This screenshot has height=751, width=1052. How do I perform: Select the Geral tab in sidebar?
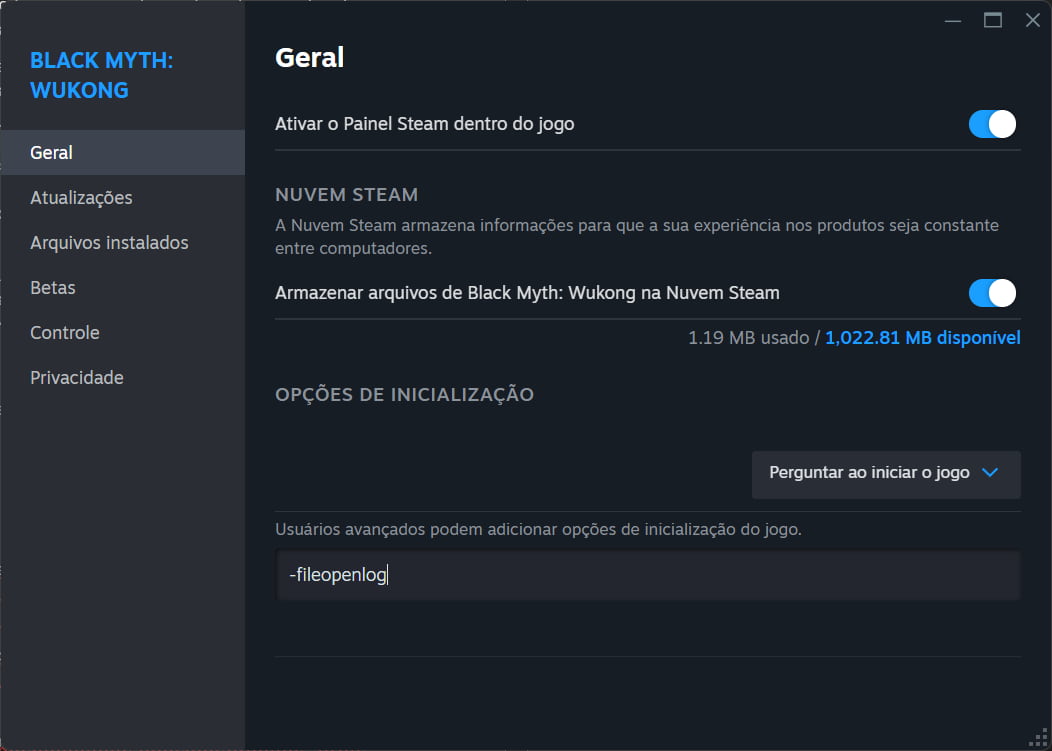(122, 152)
